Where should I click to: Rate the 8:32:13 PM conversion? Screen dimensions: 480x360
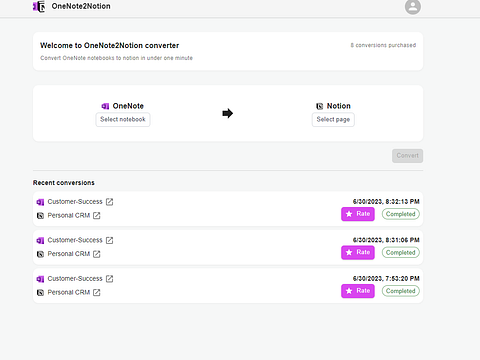tap(358, 214)
